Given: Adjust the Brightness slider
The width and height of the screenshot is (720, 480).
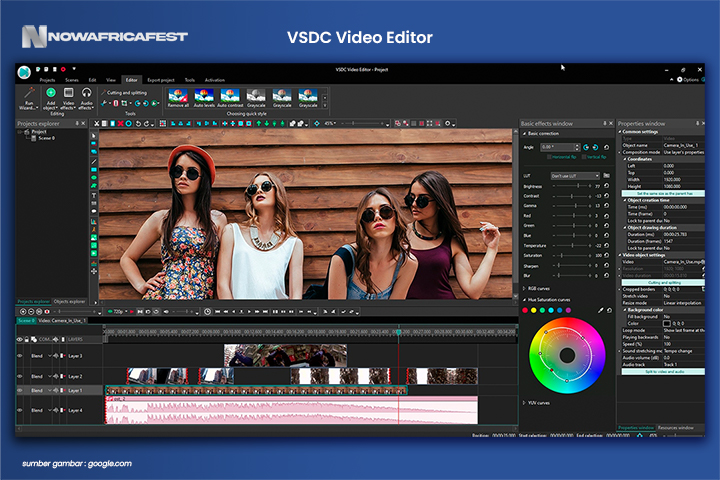Looking at the screenshot, I should click(x=572, y=186).
